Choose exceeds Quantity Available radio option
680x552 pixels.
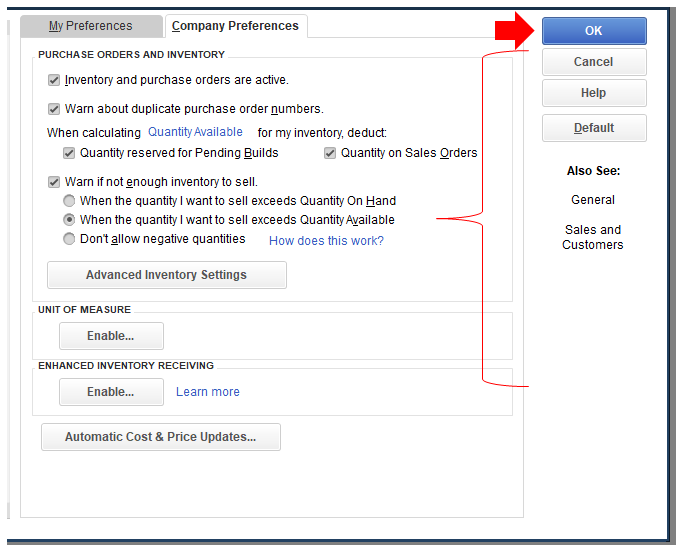pos(69,220)
